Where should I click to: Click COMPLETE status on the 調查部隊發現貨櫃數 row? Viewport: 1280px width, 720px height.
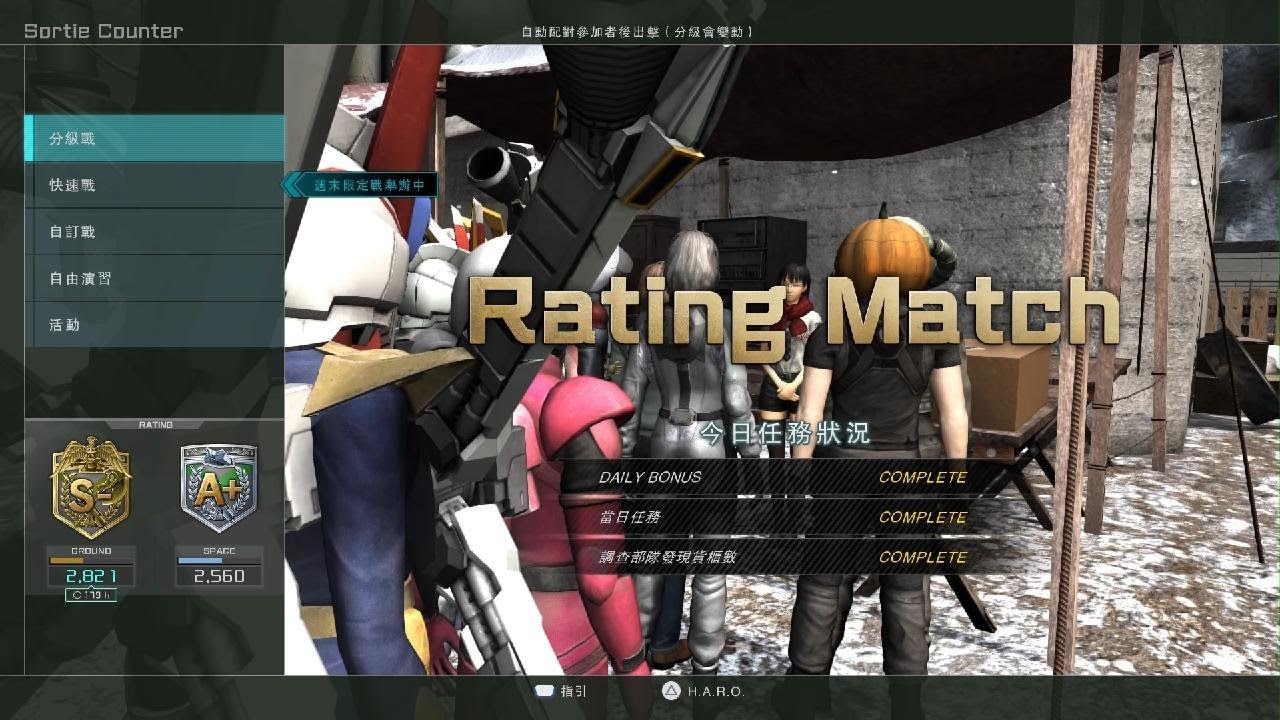923,557
